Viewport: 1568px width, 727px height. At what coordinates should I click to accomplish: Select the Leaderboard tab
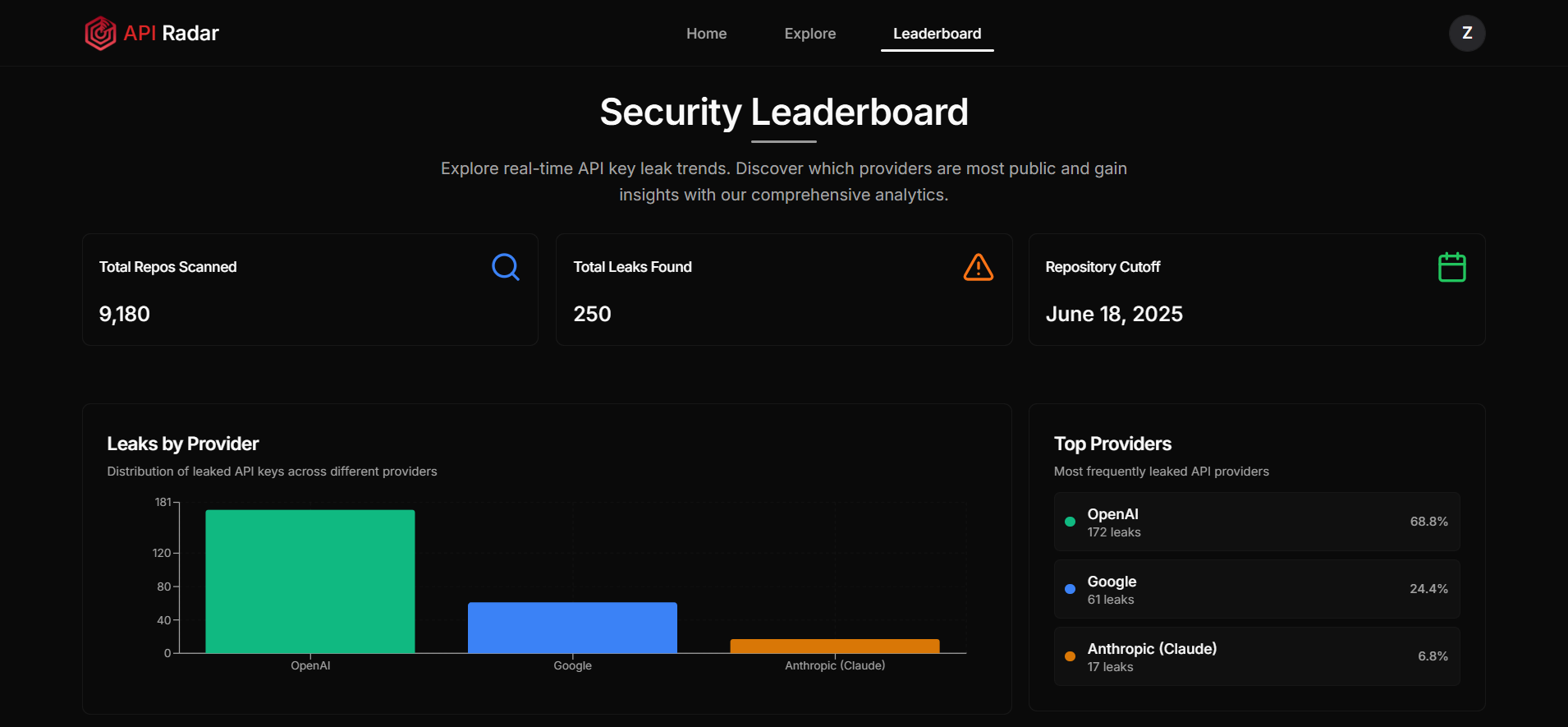[938, 34]
